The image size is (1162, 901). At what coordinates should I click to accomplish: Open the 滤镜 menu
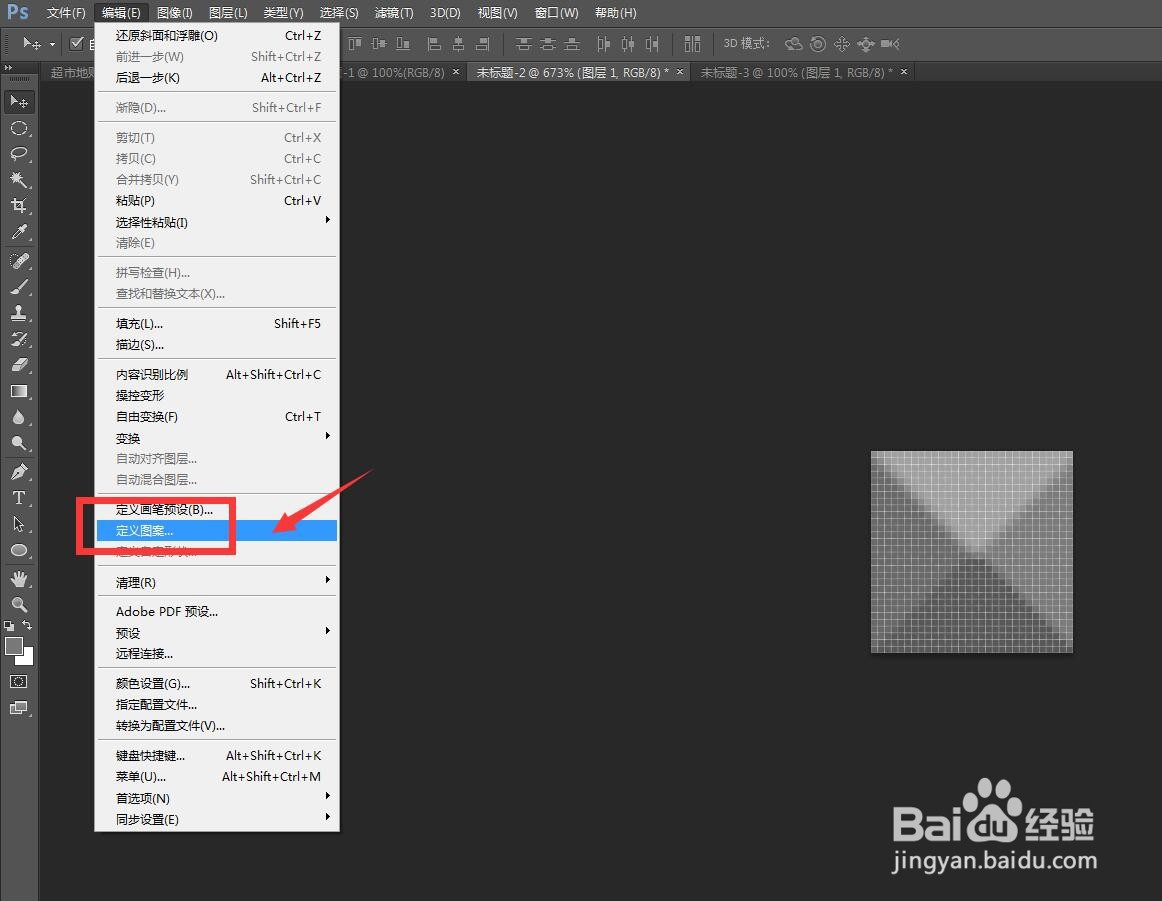point(393,13)
